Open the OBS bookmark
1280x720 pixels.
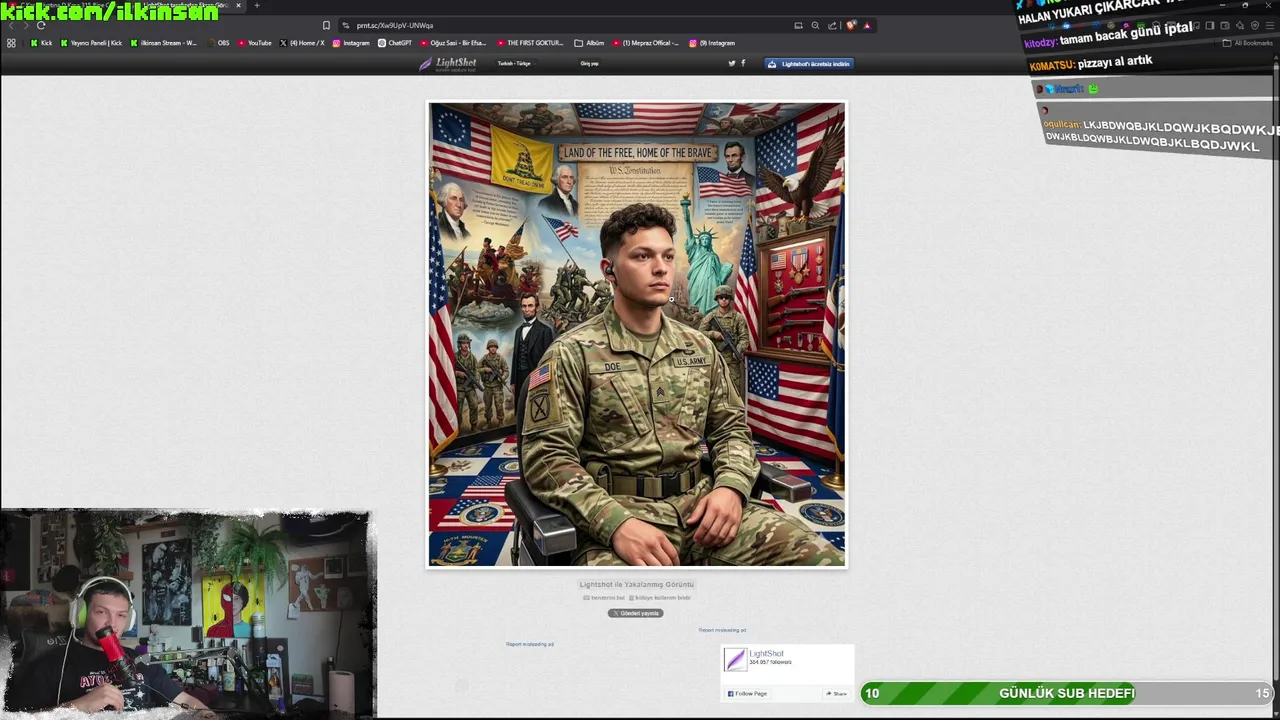219,43
